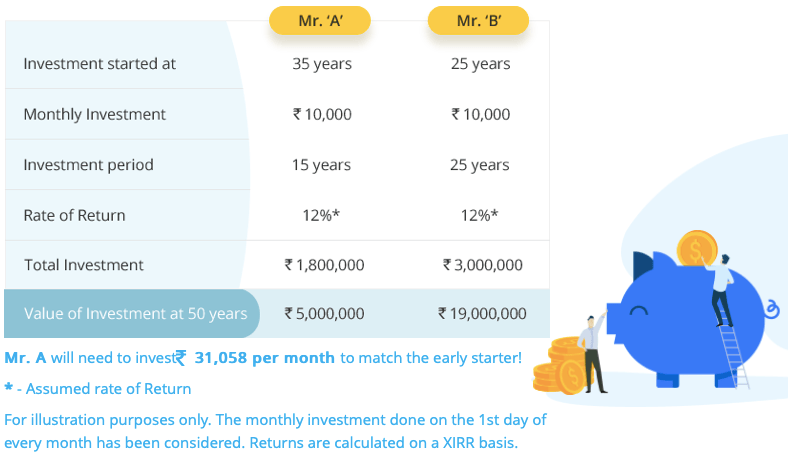788x452 pixels.
Task: Click the 'Investment started at' row label
Action: [x=99, y=63]
